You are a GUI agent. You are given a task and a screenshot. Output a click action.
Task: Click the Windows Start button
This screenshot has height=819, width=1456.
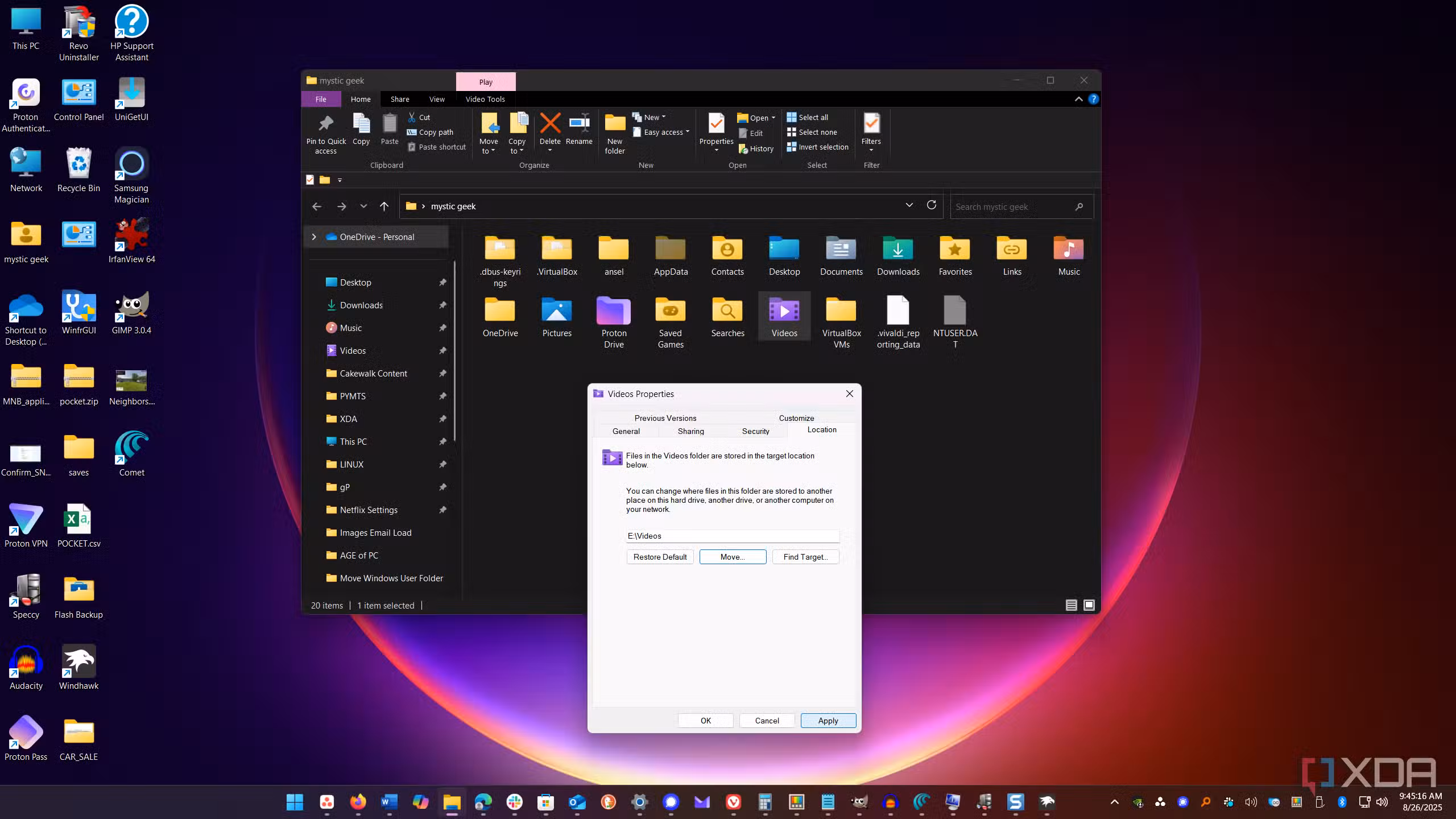click(295, 802)
